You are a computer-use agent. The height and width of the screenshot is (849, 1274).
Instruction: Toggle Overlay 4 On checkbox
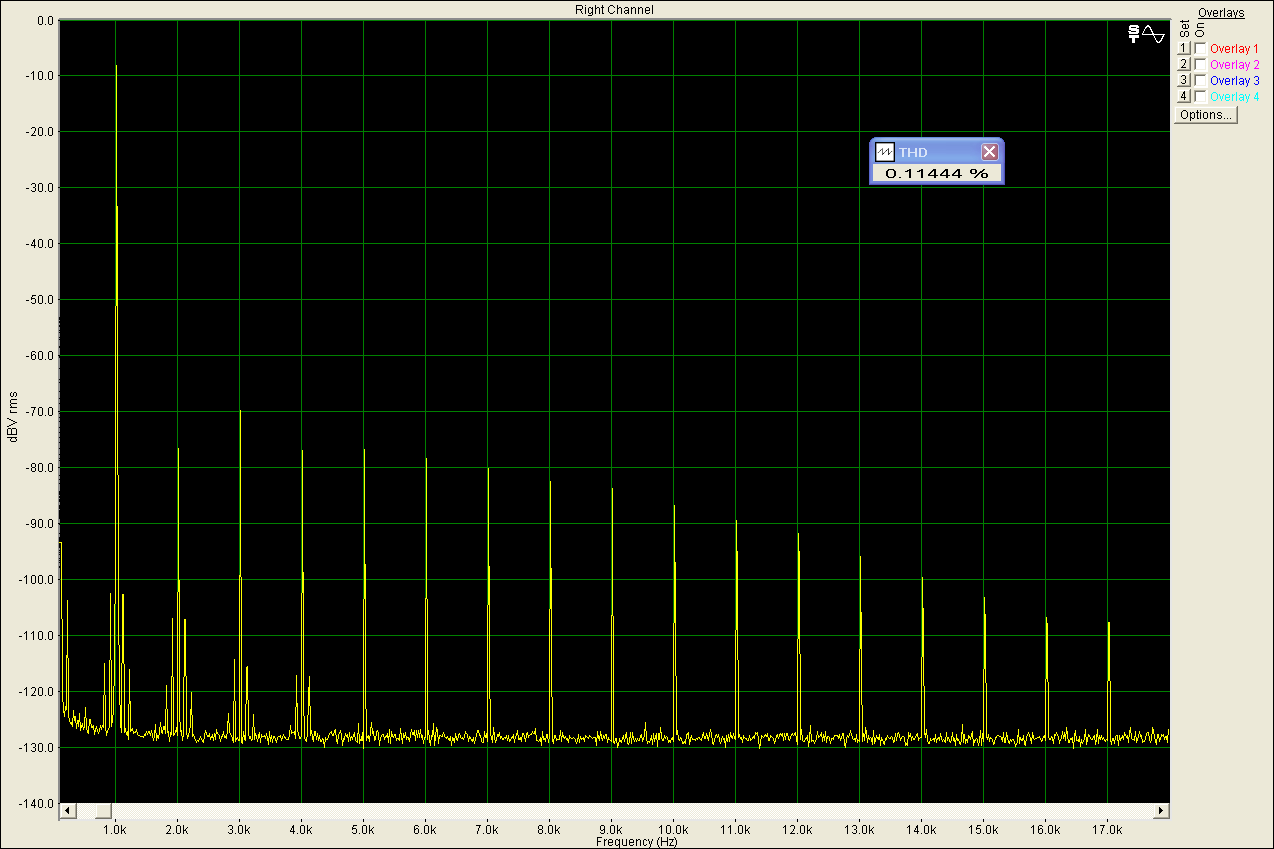tap(1200, 96)
